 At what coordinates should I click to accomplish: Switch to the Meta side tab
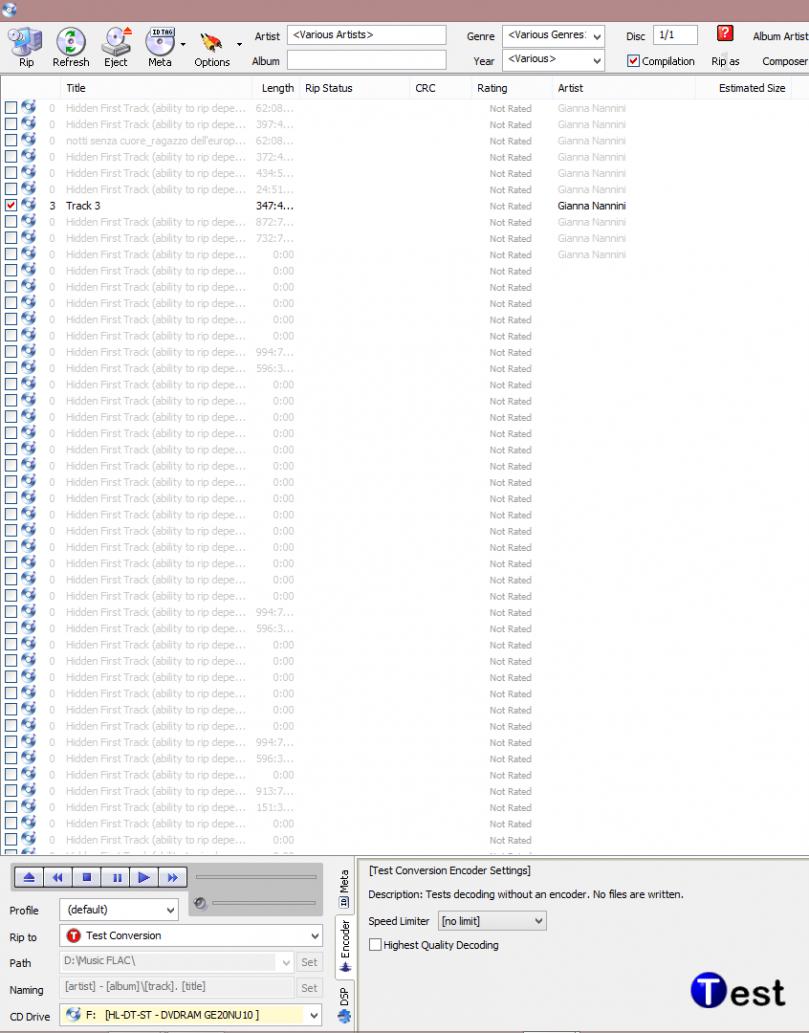(344, 889)
